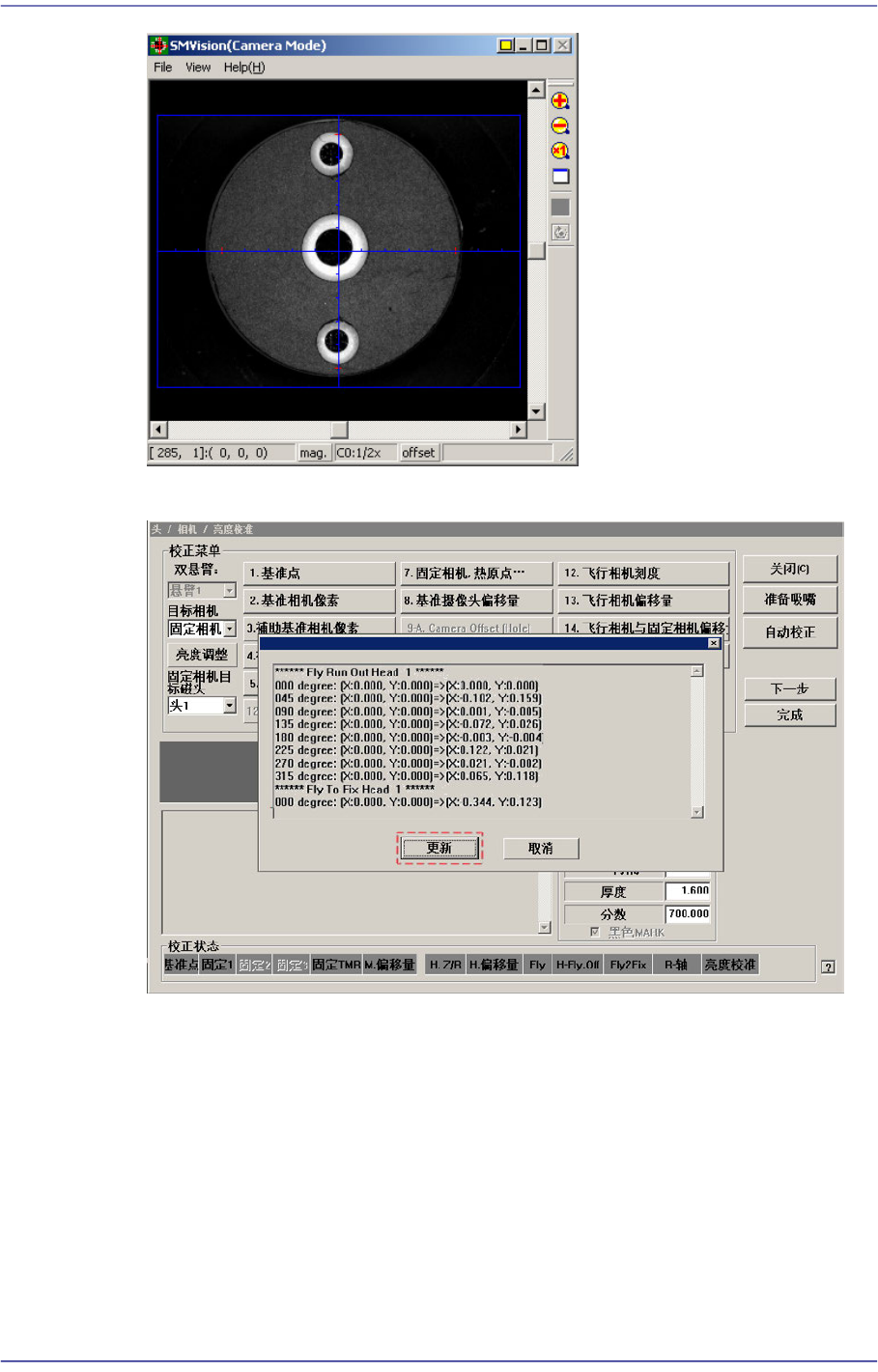Click the offset status bar cell

(x=419, y=453)
